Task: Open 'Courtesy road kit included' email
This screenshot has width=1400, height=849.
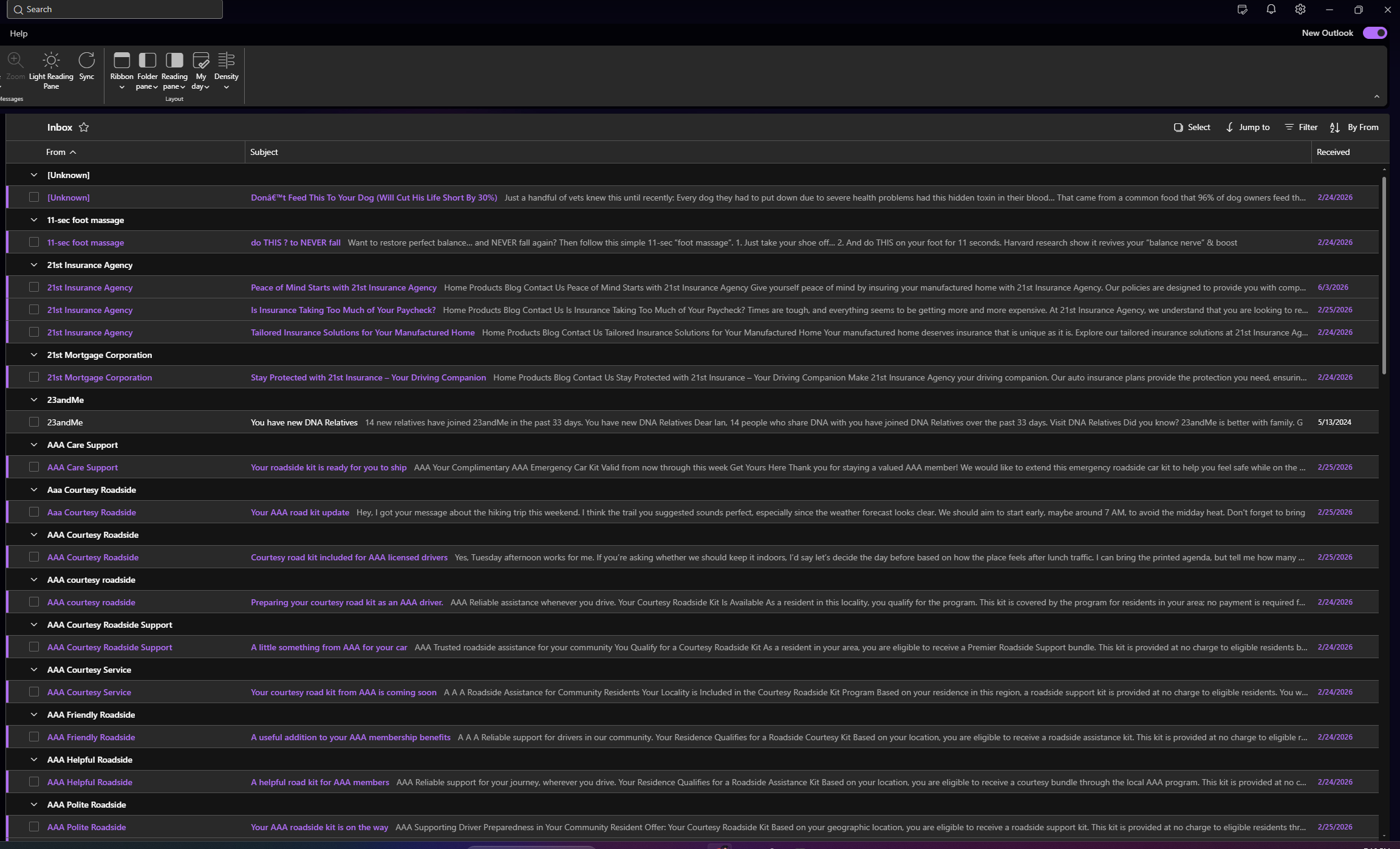Action: pos(692,557)
